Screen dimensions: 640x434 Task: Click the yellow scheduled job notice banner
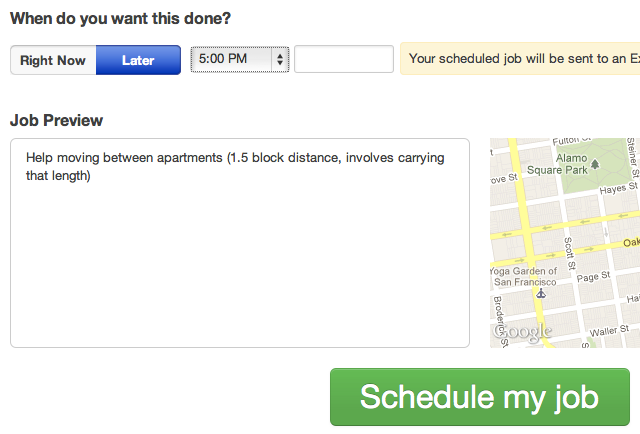click(520, 59)
